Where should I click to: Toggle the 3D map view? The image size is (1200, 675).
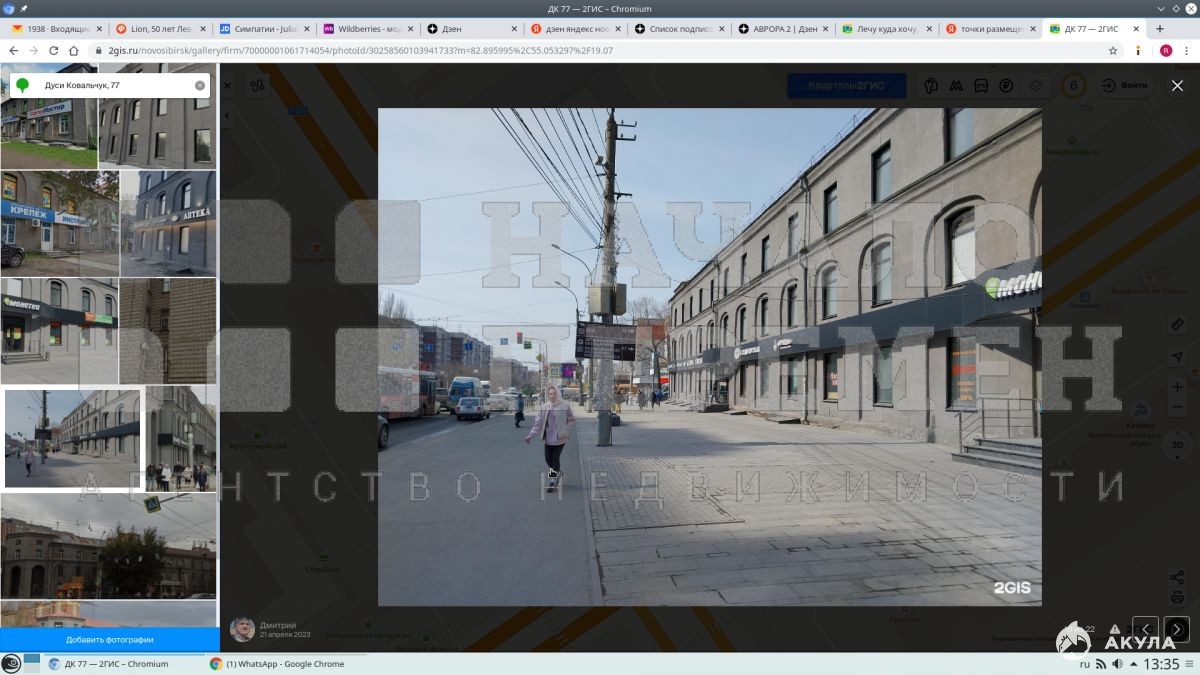tap(1177, 444)
